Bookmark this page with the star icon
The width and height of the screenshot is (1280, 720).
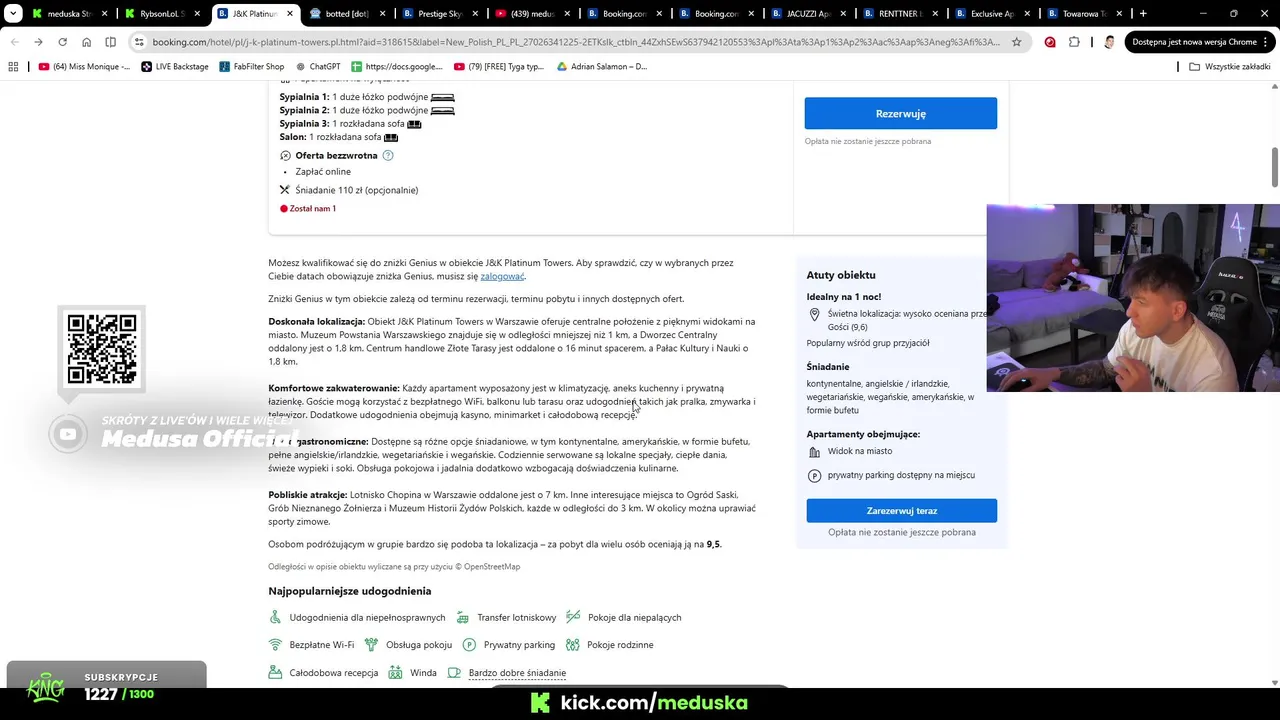pos(1016,42)
